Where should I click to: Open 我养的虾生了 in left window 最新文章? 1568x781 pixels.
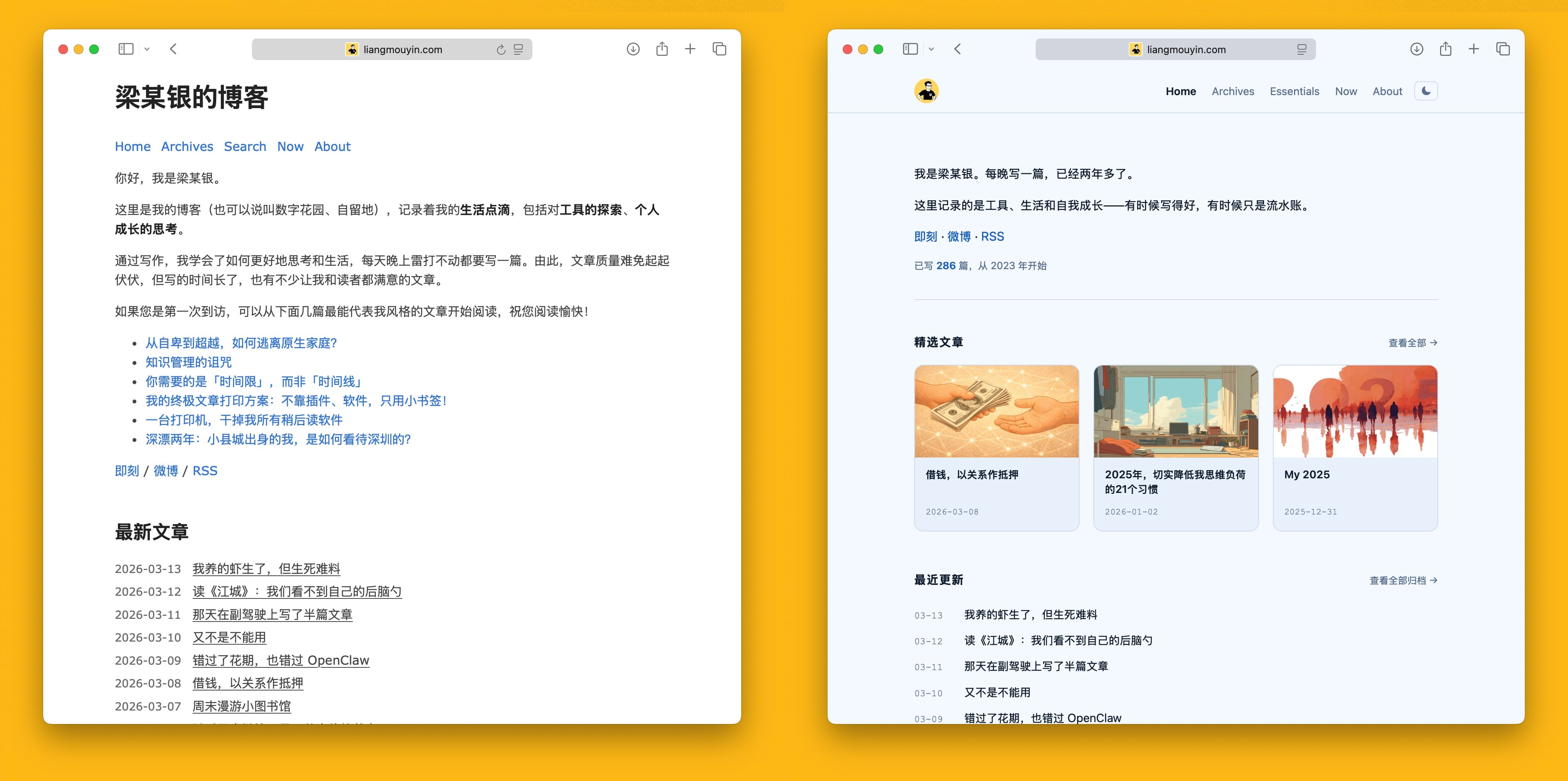pyautogui.click(x=266, y=569)
